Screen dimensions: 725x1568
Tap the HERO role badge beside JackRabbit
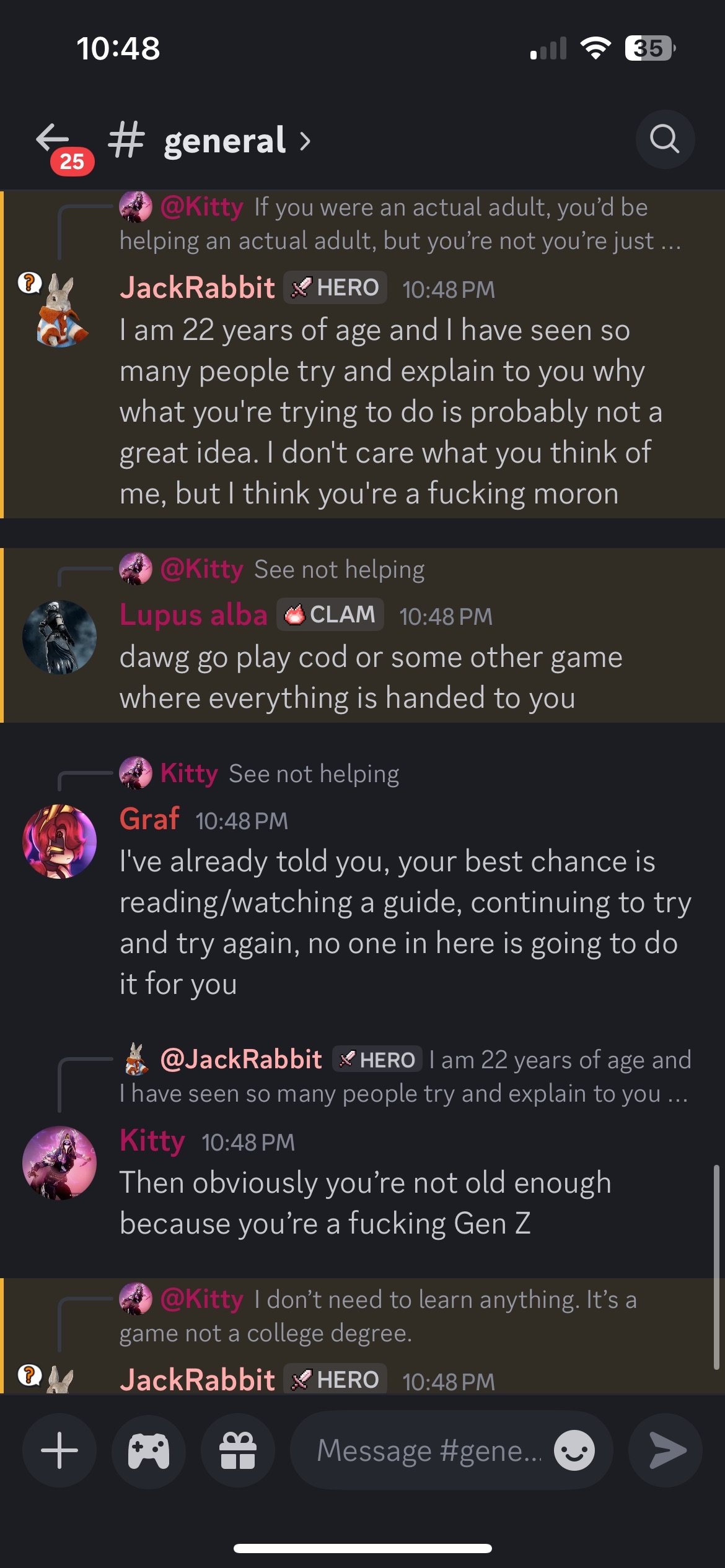pyautogui.click(x=335, y=287)
